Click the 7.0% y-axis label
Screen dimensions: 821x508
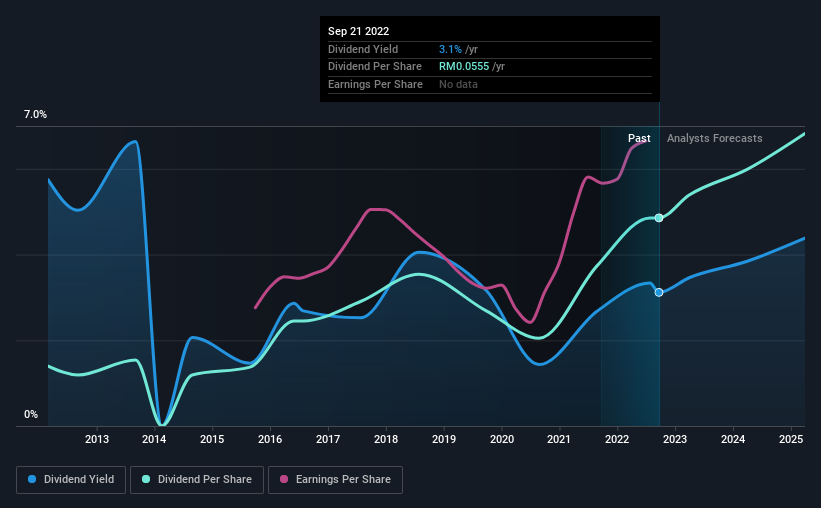[x=35, y=115]
